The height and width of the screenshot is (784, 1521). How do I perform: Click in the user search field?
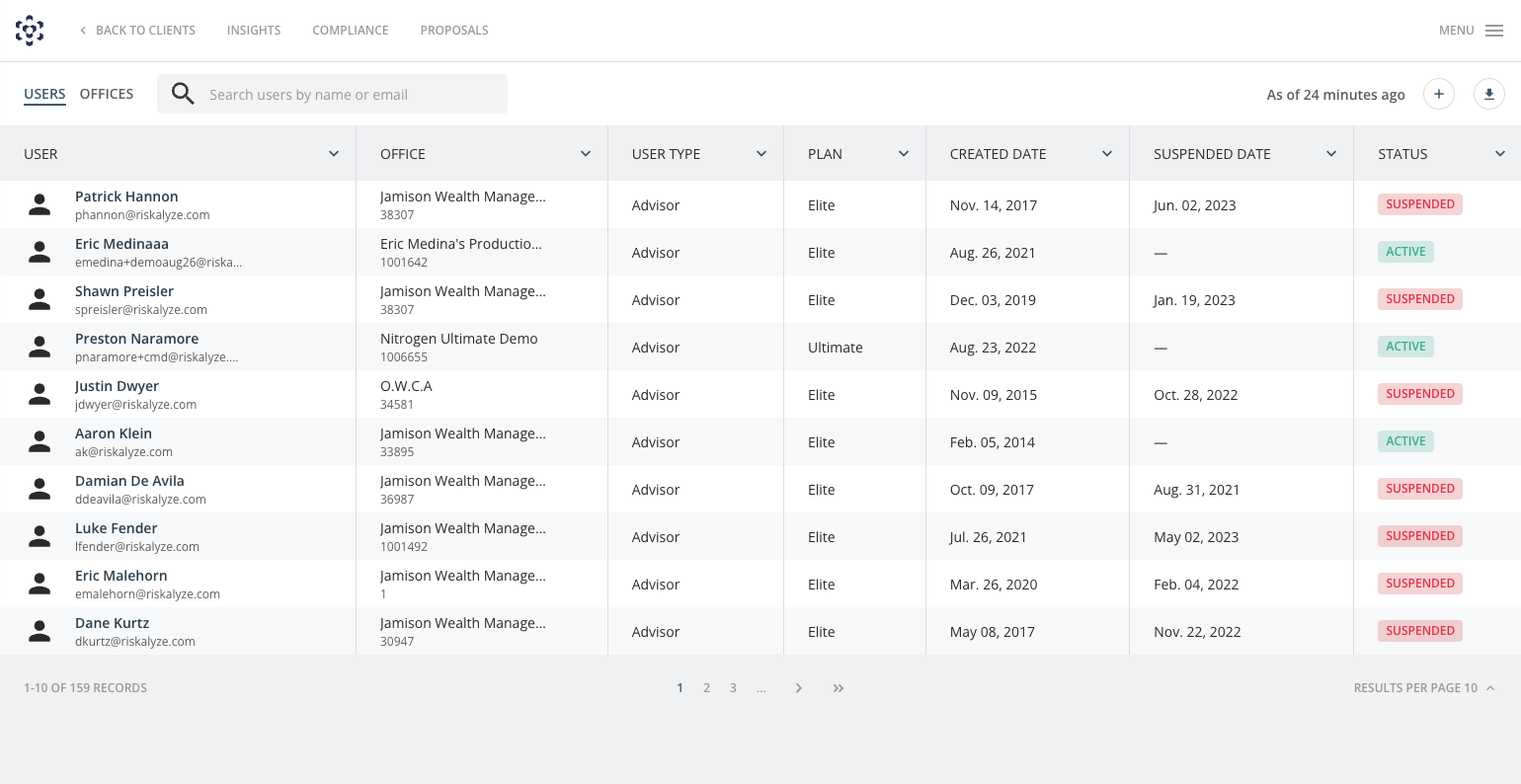(x=332, y=94)
